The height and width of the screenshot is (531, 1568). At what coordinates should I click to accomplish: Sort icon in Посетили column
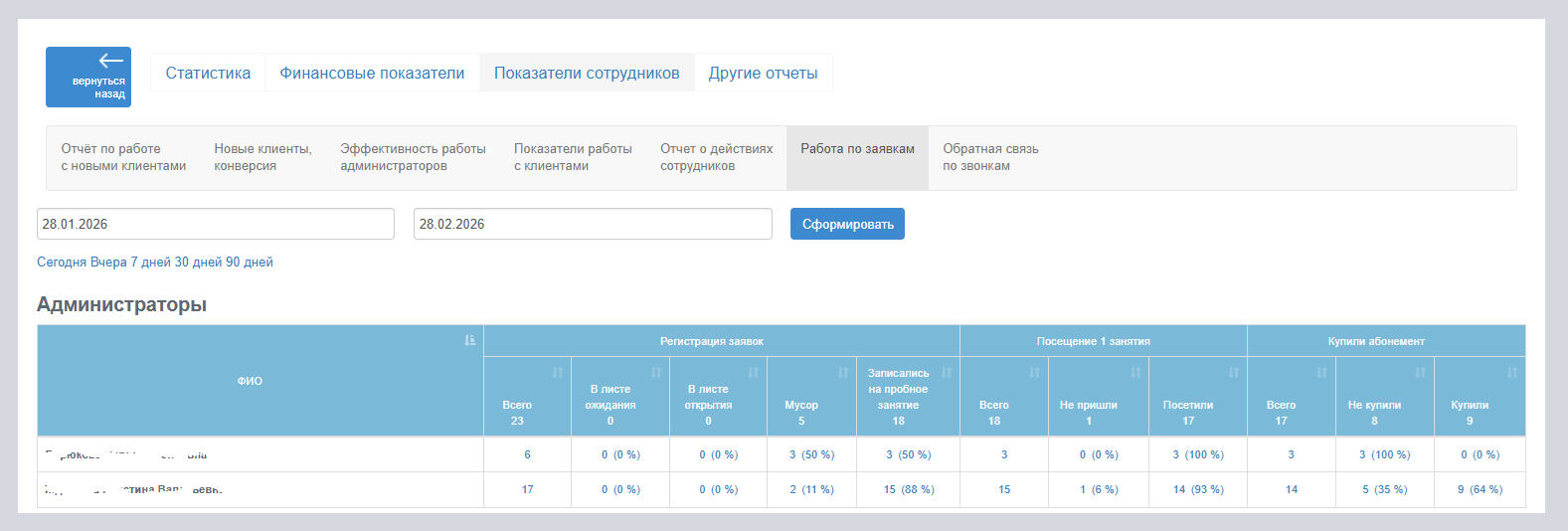click(x=1234, y=372)
